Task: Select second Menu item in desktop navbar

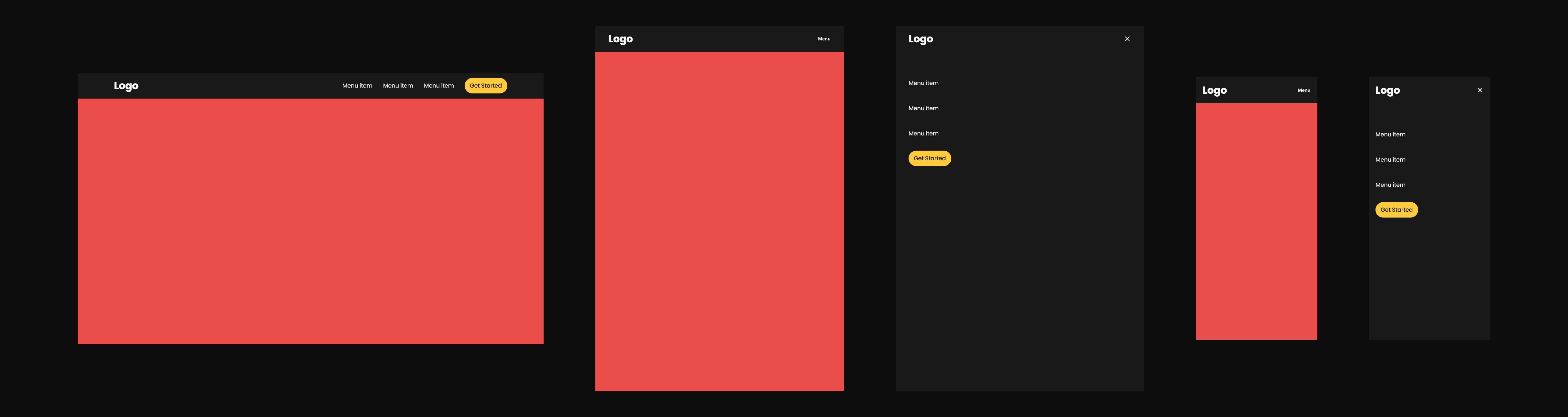Action: (397, 86)
